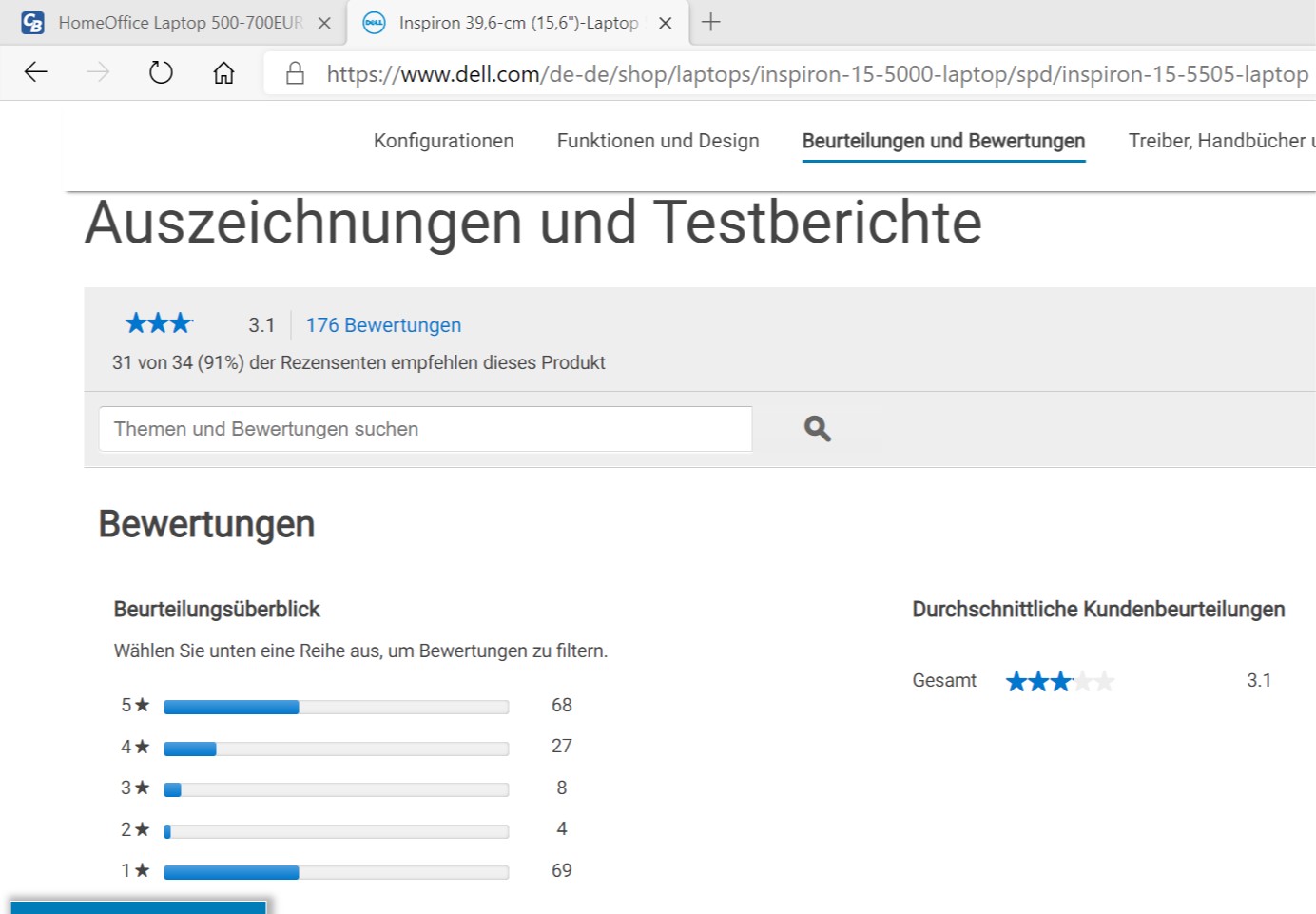Screen dimensions: 1316x914
Task: Select the Inspiron 39,6-cm (15,6")-Laptop tab
Action: point(518,23)
